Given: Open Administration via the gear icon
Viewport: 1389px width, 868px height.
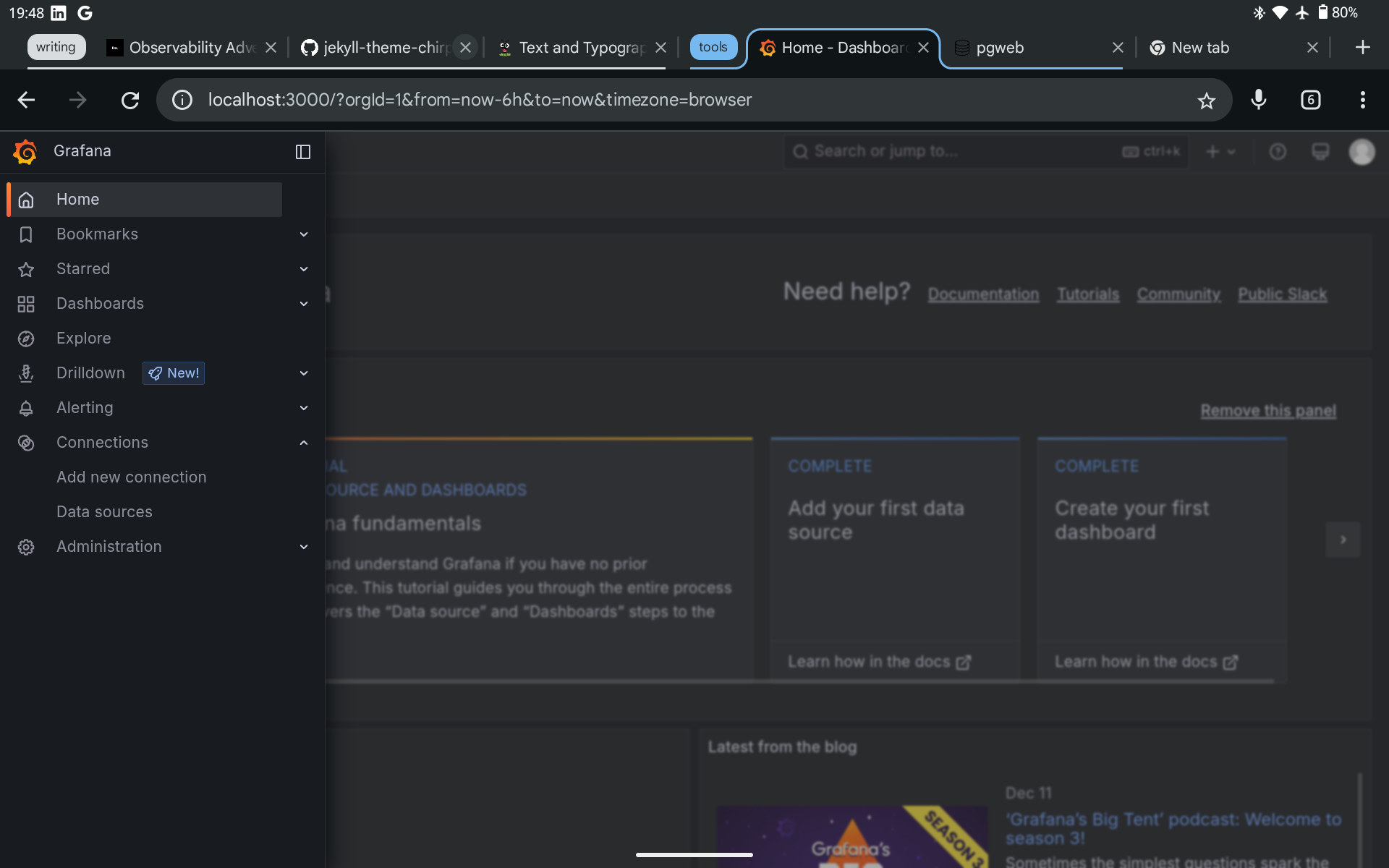Looking at the screenshot, I should tap(26, 547).
